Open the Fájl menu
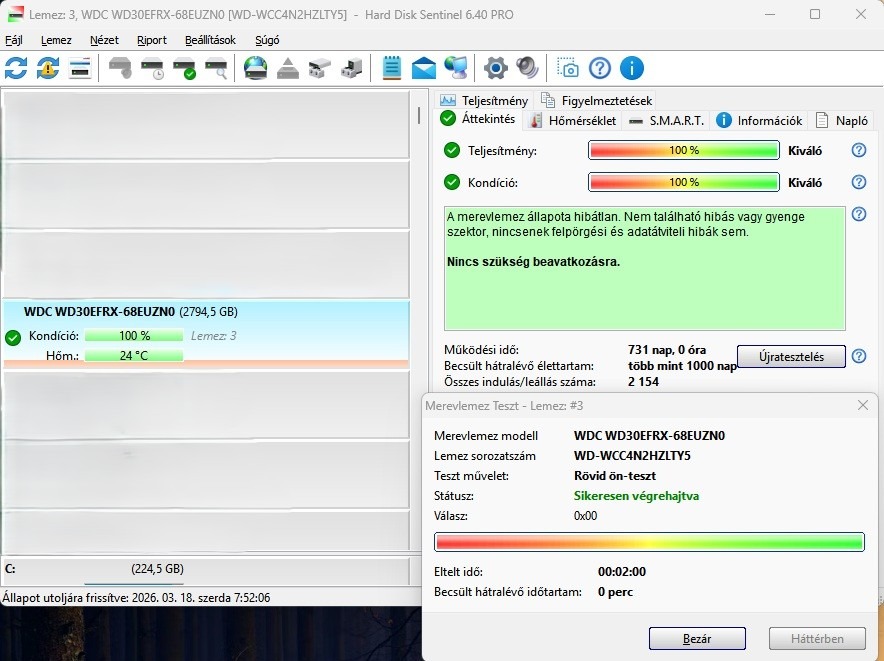Viewport: 884px width, 661px height. [x=14, y=40]
